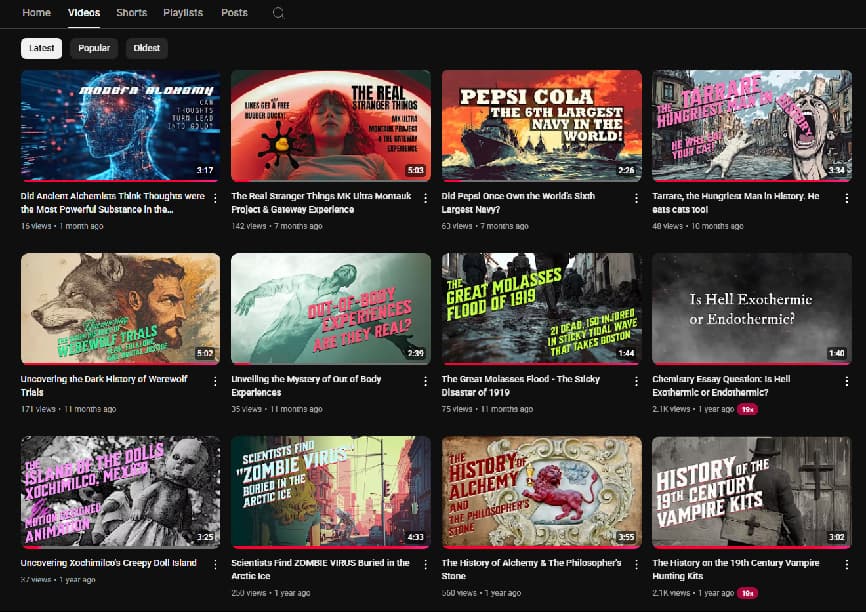Image resolution: width=866 pixels, height=612 pixels.
Task: Click title 'Uncovering the Dark History of Werewolf Trials'
Action: (x=104, y=386)
